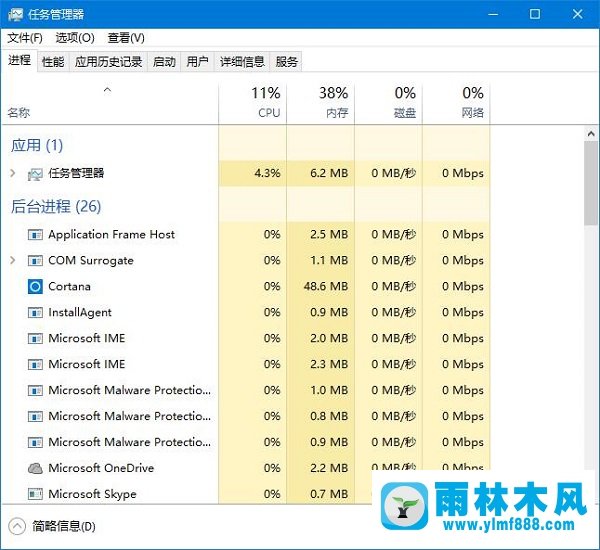This screenshot has width=600, height=550.
Task: Open the 查看(V) menu
Action: (126, 38)
